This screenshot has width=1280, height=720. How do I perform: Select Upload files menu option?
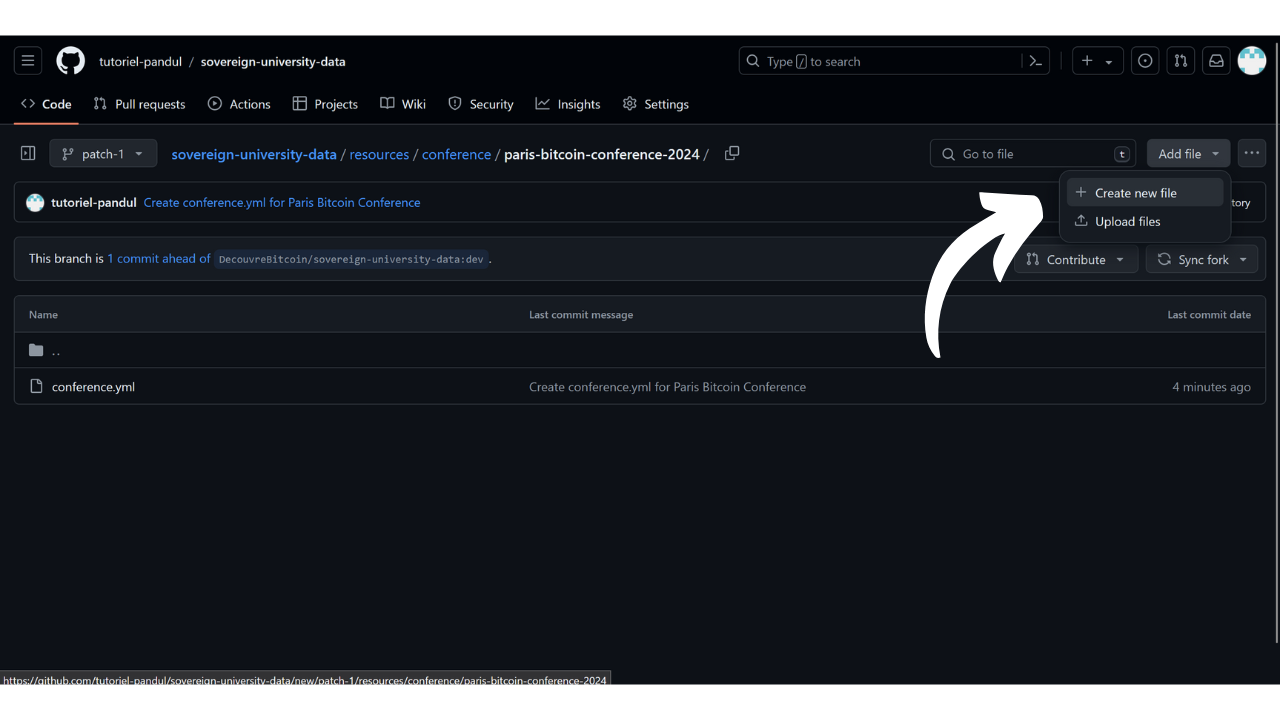click(1145, 221)
